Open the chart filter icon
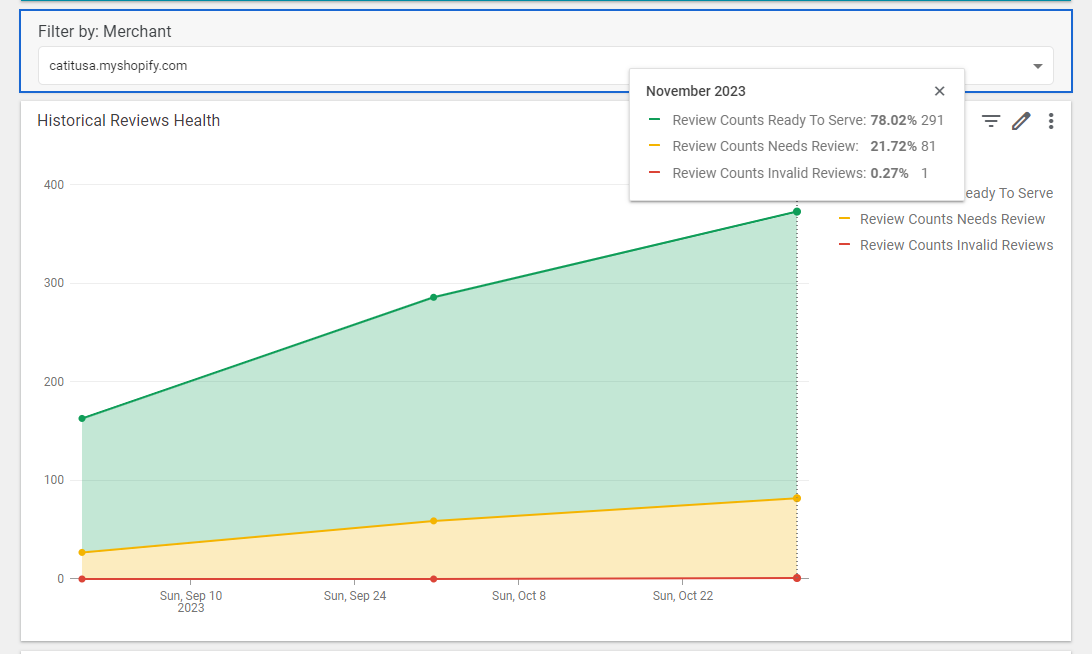Screen dimensions: 1092x654 [990, 121]
